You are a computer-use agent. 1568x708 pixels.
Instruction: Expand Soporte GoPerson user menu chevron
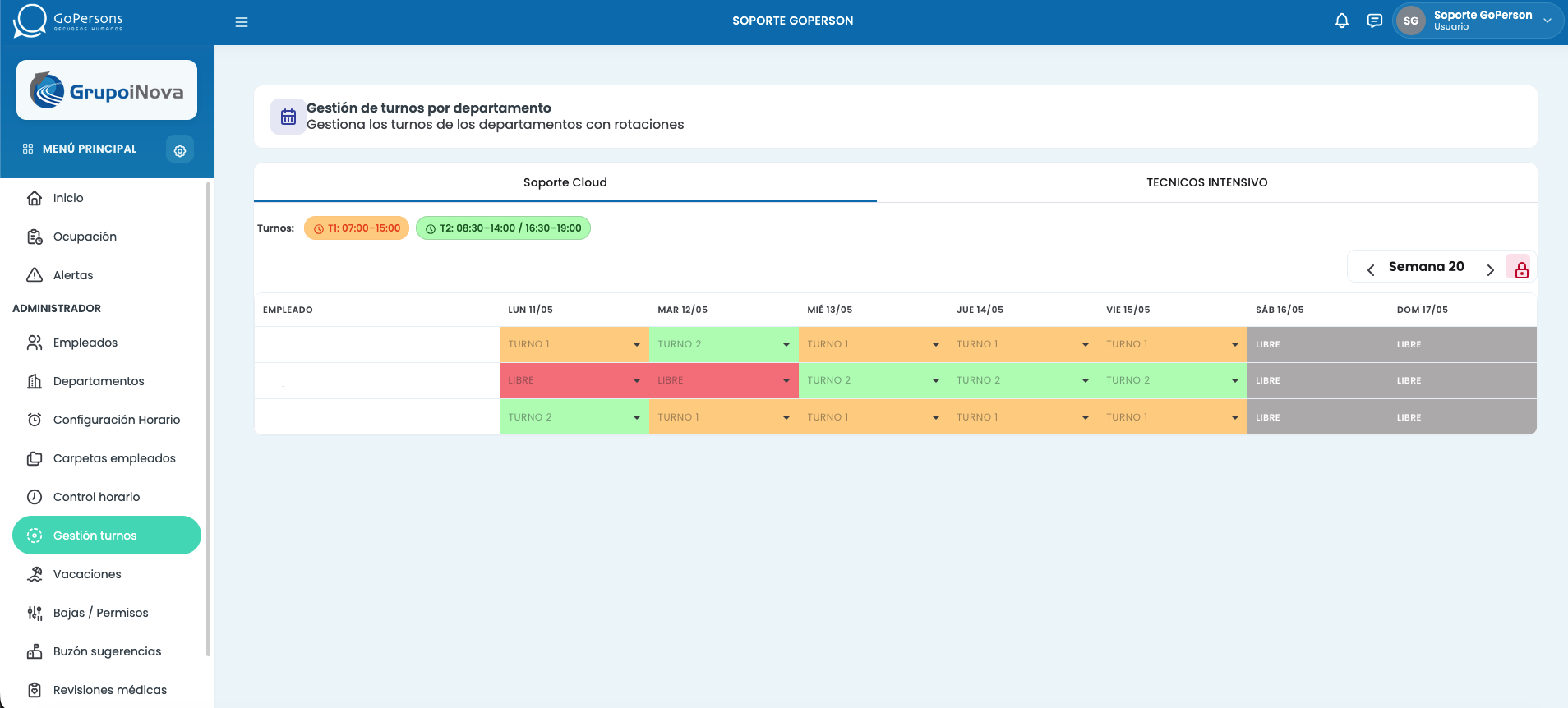(x=1547, y=21)
